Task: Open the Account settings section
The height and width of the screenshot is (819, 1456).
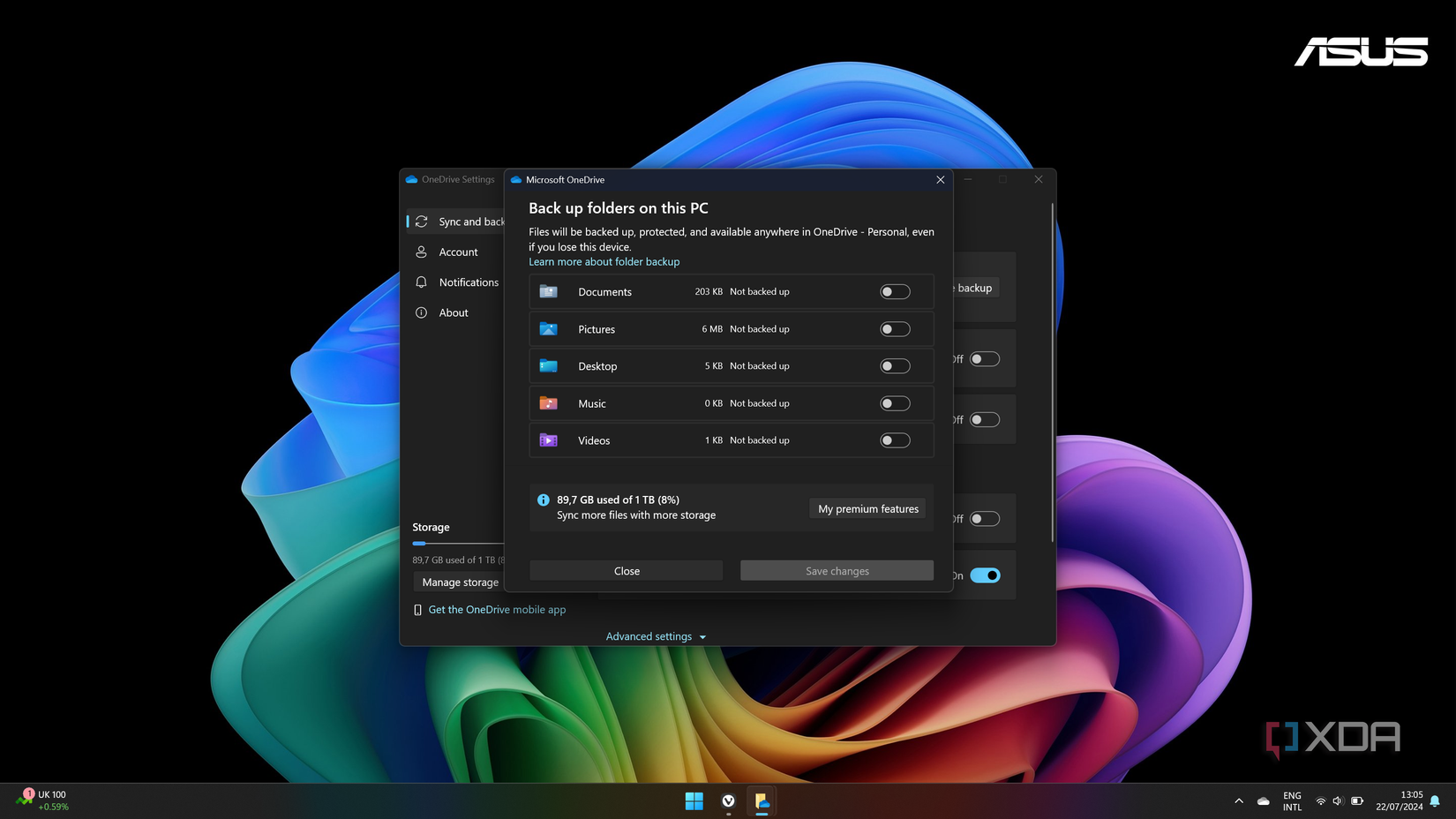Action: [x=458, y=252]
